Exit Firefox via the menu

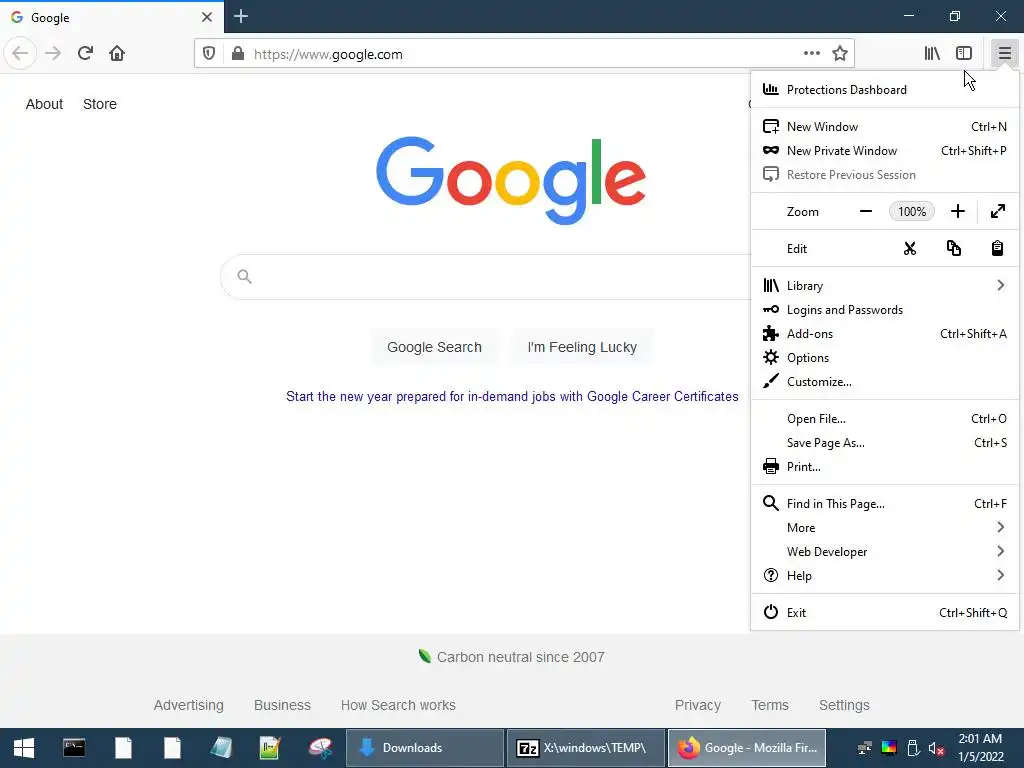885,613
